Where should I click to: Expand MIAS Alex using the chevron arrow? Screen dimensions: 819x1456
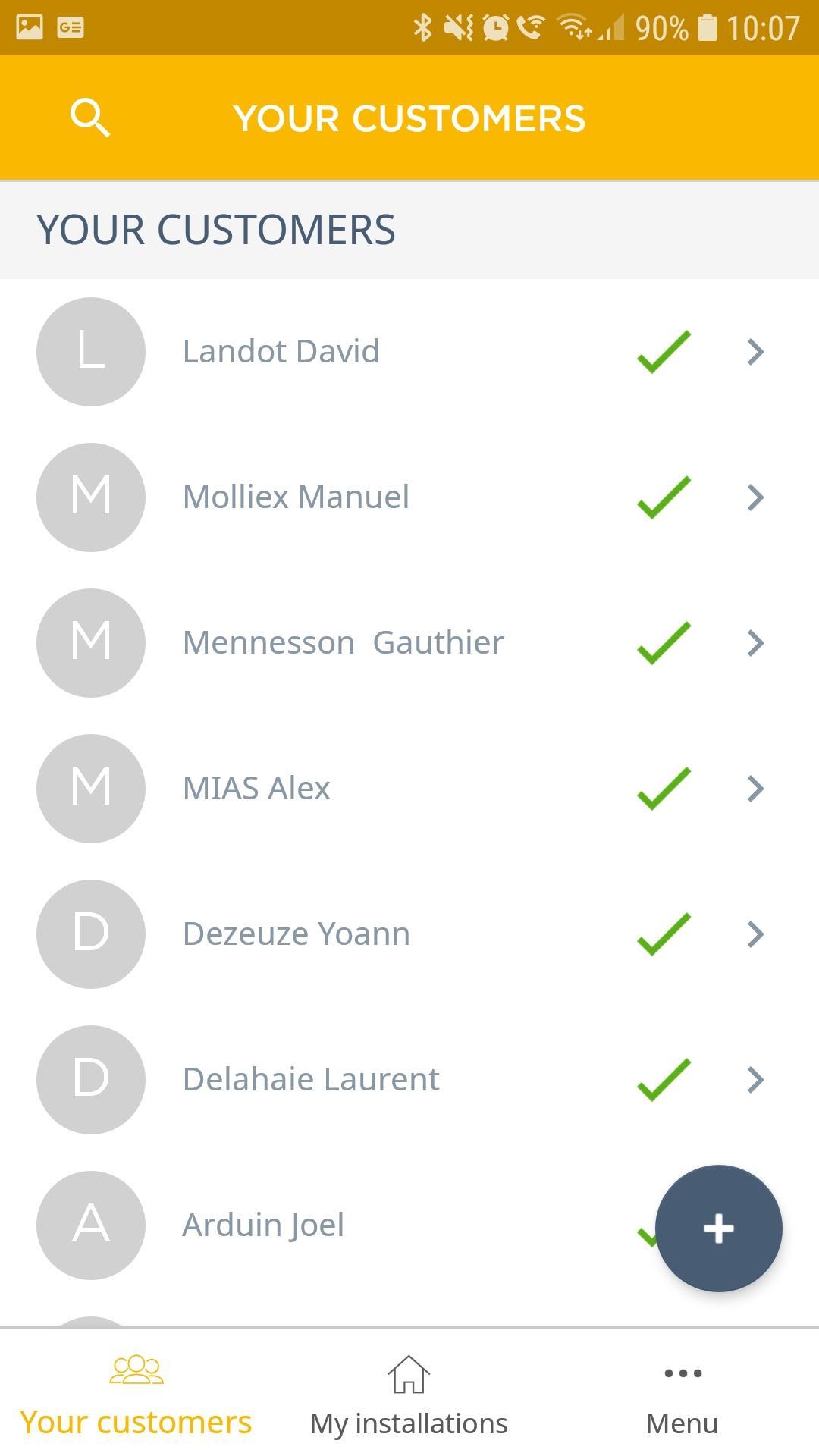755,789
